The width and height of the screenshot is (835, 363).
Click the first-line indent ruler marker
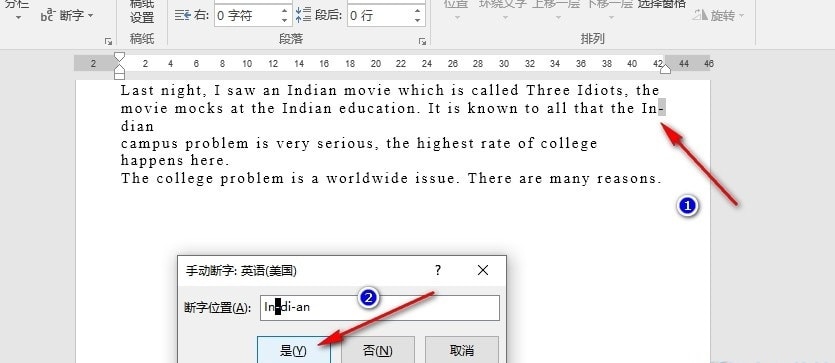120,57
